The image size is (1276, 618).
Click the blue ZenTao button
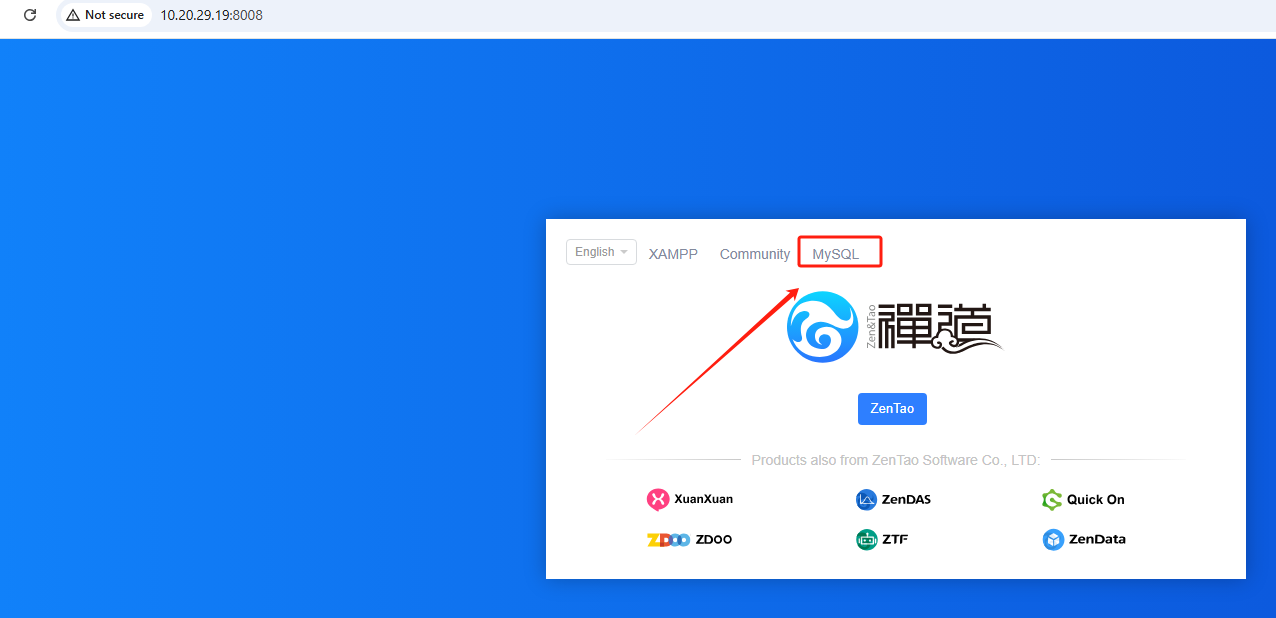(x=892, y=409)
